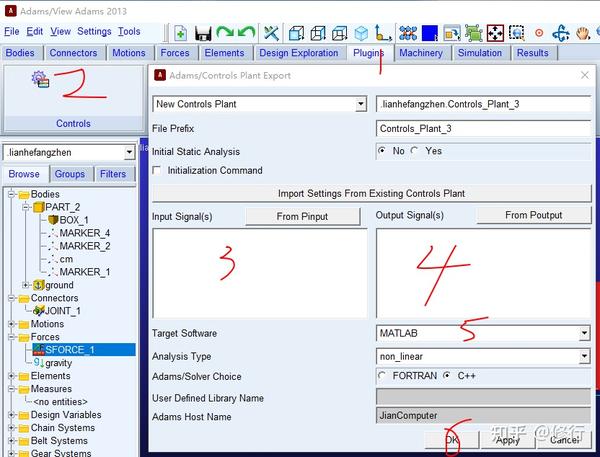Click the Output Signal(s) list box

click(484, 273)
